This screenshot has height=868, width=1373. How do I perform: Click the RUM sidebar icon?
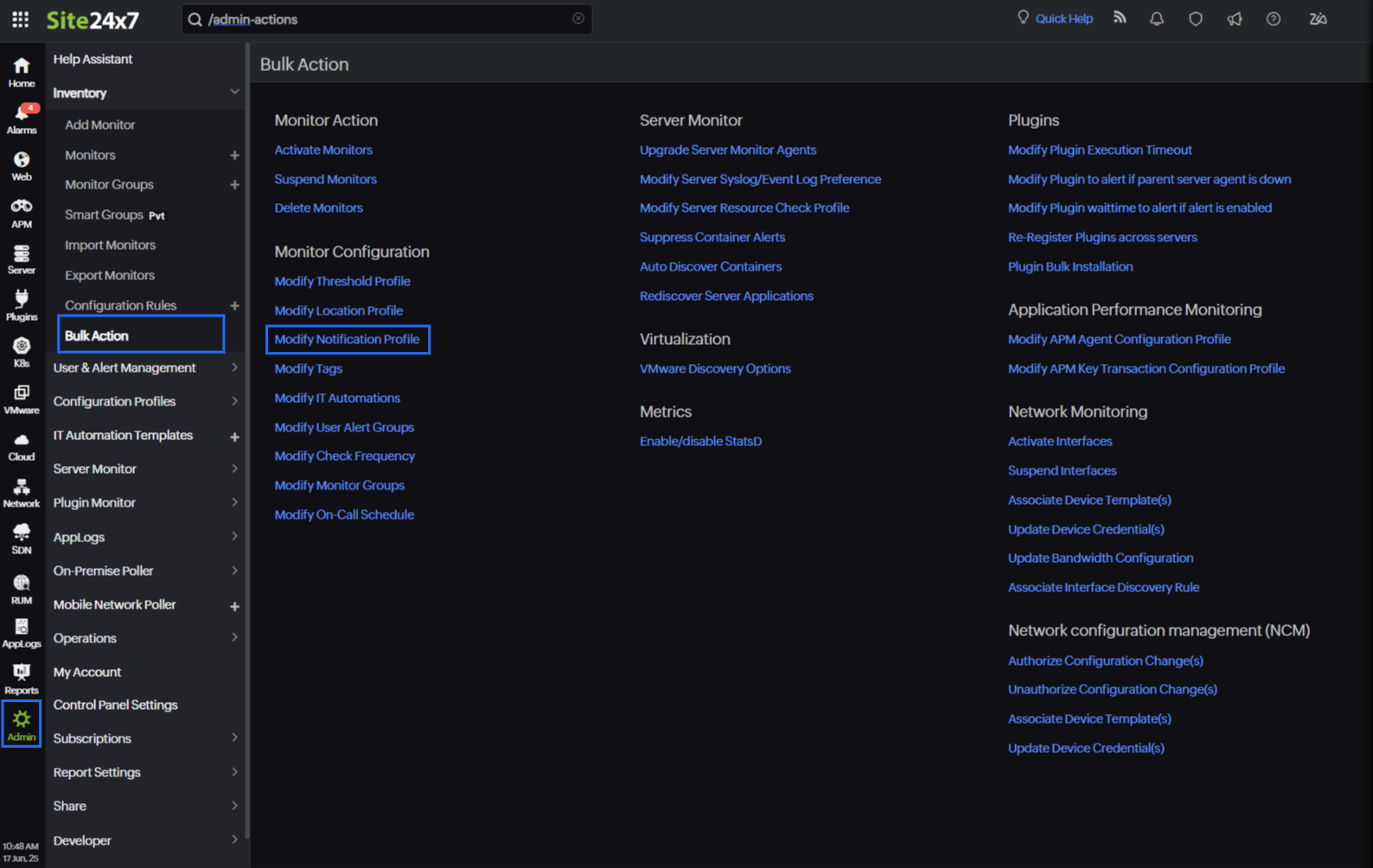click(22, 589)
